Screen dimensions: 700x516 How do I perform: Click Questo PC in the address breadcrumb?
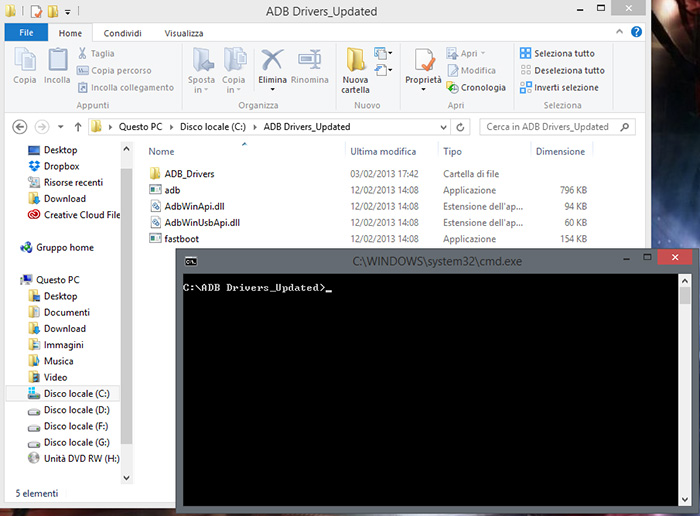tap(140, 127)
